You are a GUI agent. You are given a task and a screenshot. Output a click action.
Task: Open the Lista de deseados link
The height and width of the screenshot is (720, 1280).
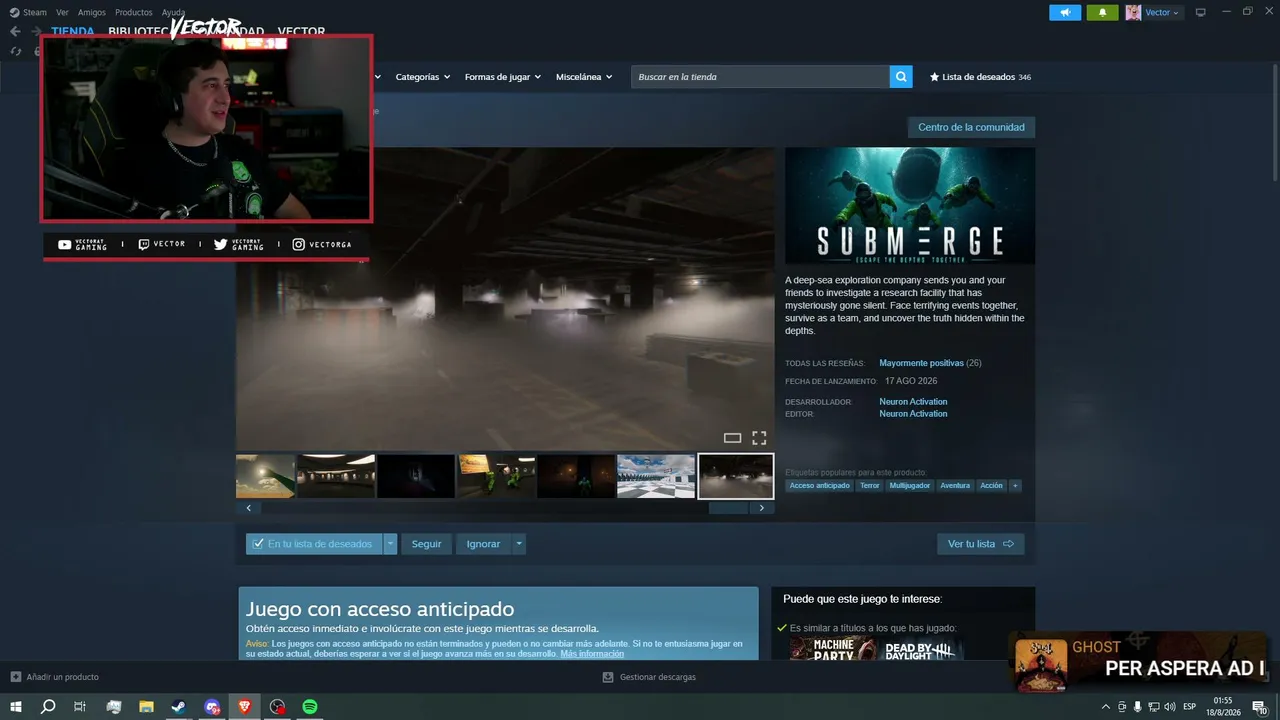click(978, 77)
